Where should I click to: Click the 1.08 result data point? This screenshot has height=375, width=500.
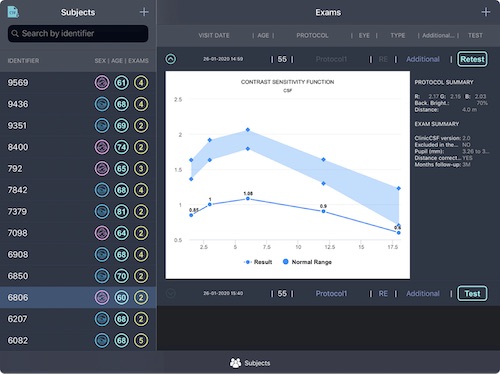pos(248,199)
